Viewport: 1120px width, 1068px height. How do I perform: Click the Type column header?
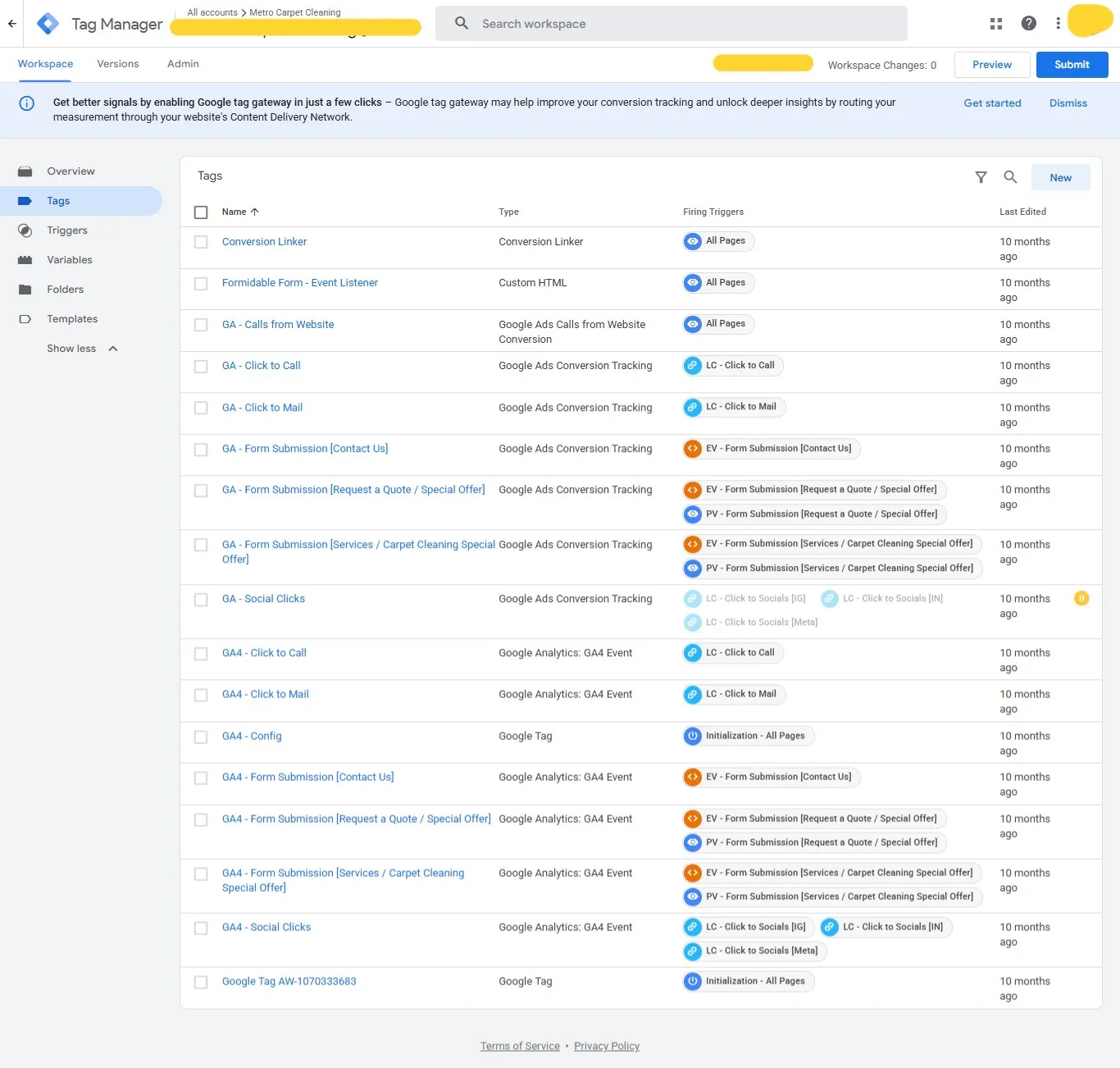coord(508,212)
